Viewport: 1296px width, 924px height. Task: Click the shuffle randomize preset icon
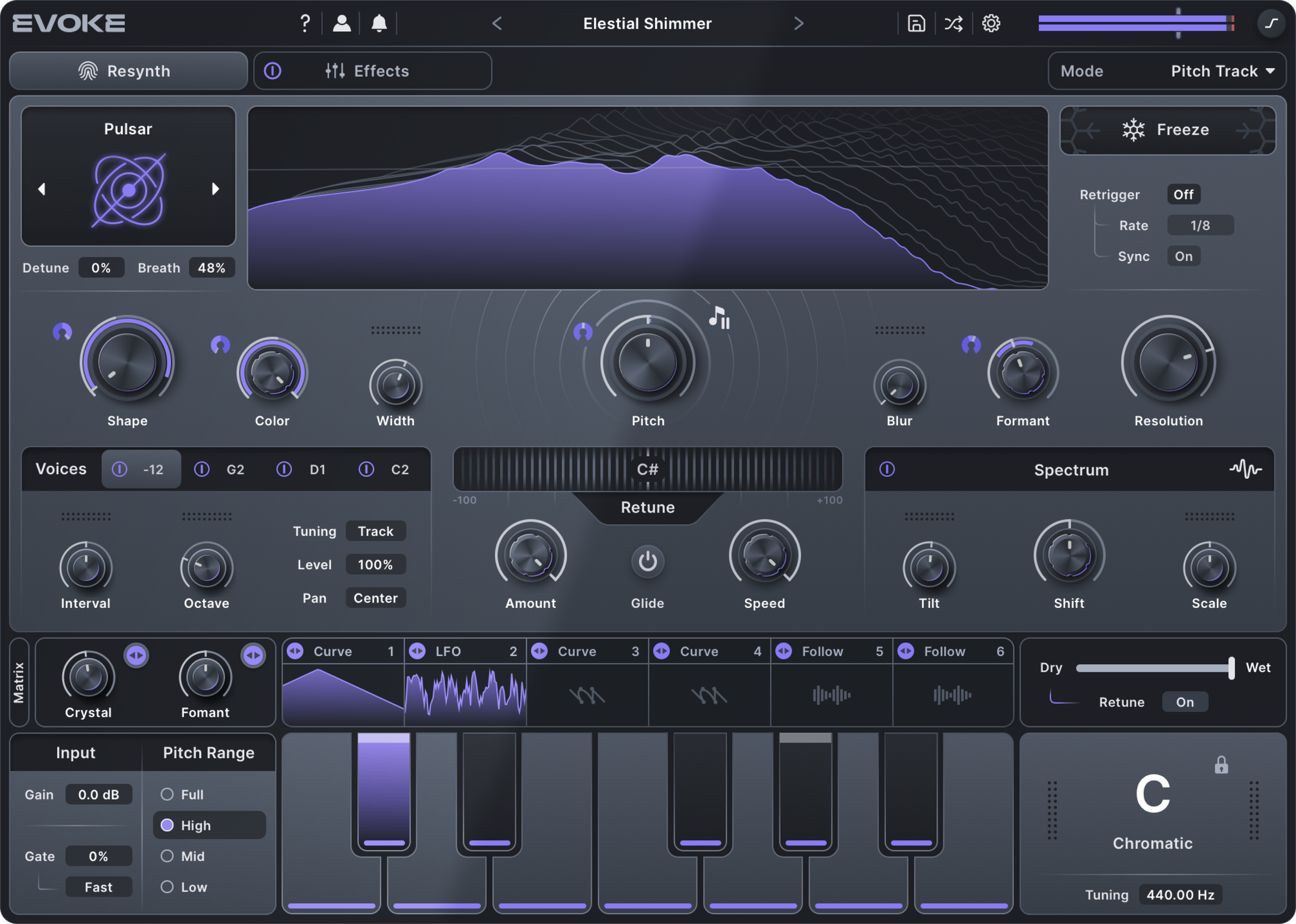click(x=953, y=24)
